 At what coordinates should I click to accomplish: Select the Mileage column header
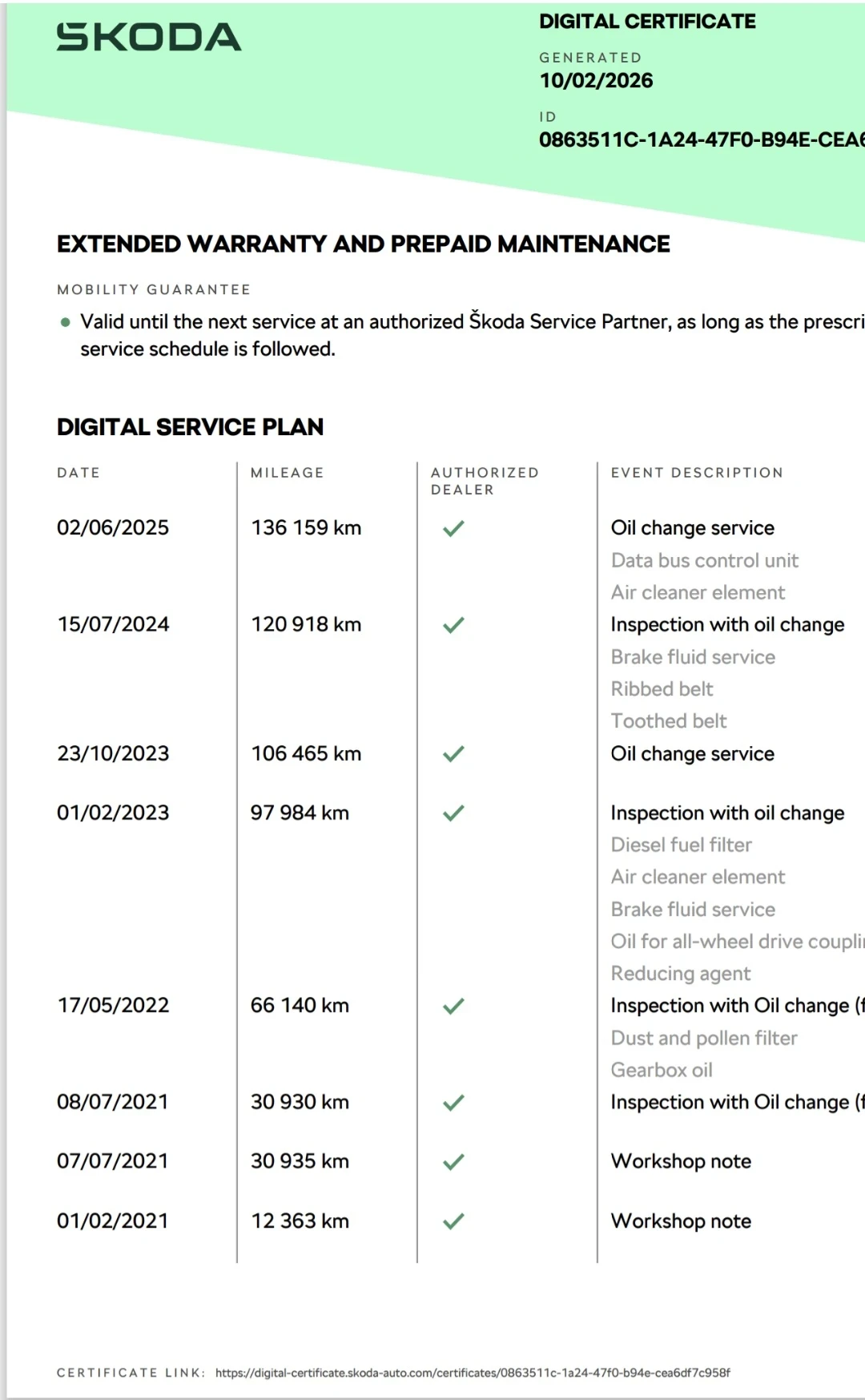pos(287,473)
